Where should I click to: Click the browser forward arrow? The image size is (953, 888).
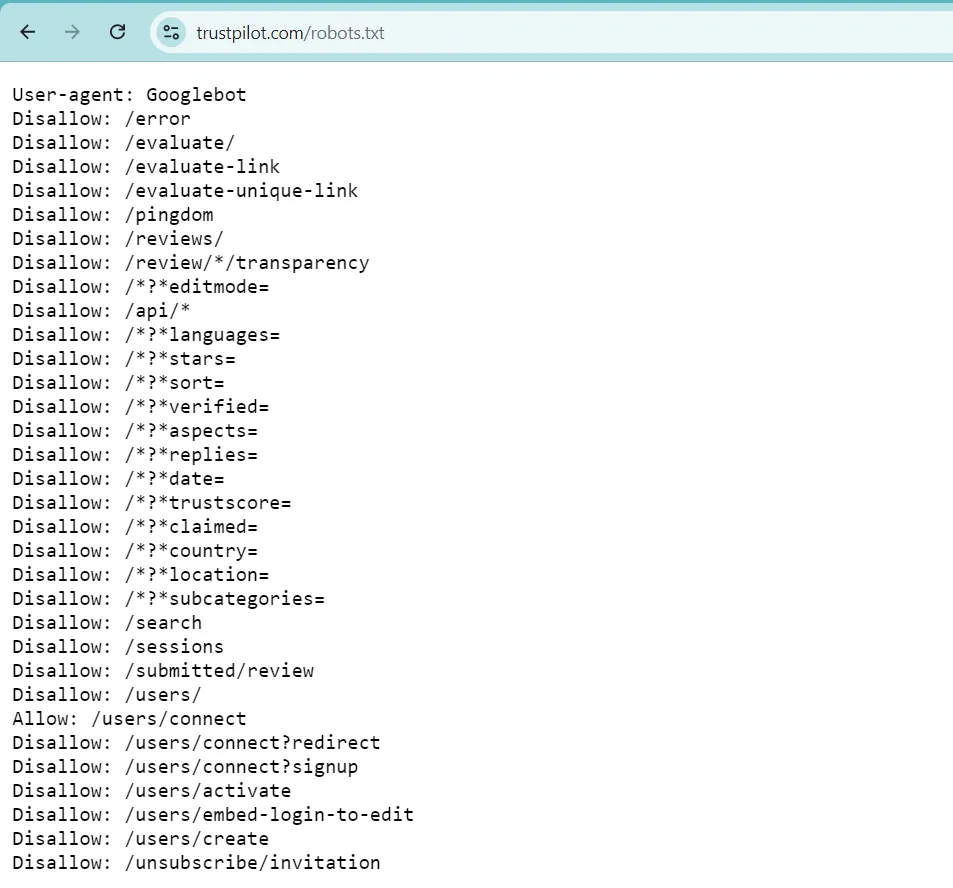72,32
